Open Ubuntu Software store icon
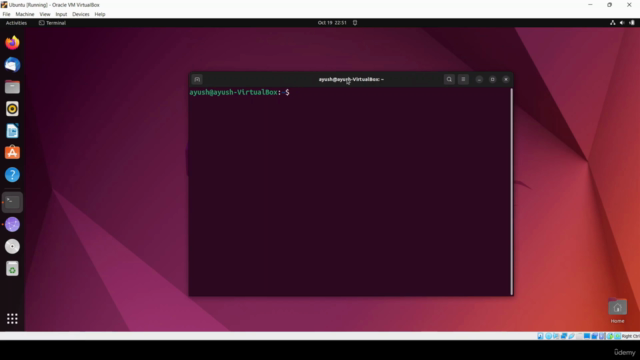 12,153
